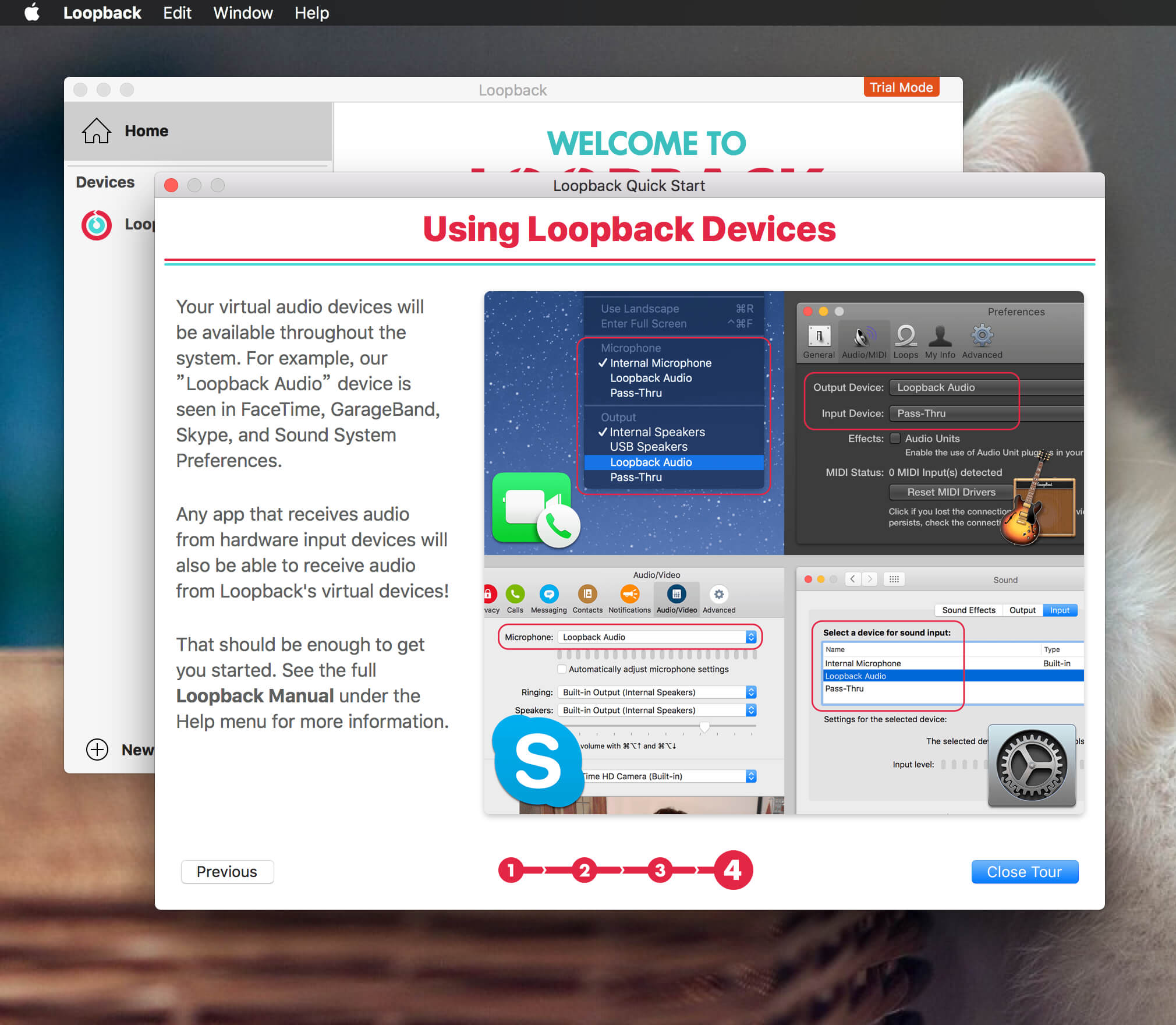Jump to tour step 3 indicator
The image size is (1176, 1025).
[660, 870]
